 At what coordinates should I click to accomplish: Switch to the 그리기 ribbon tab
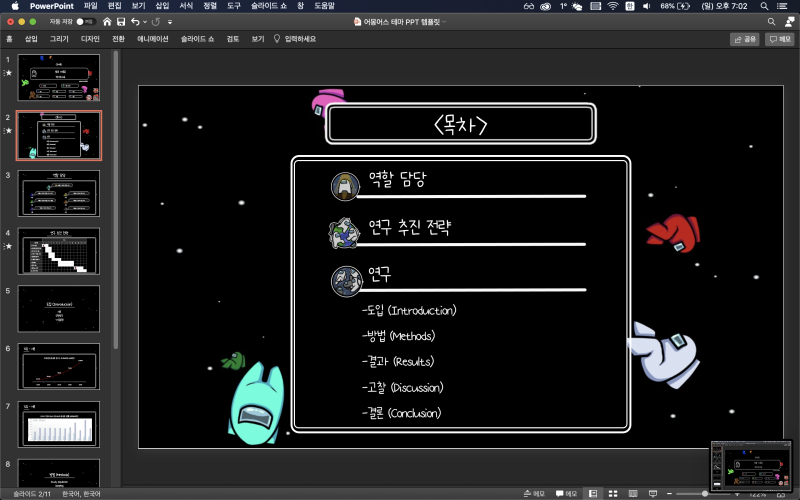click(x=59, y=39)
